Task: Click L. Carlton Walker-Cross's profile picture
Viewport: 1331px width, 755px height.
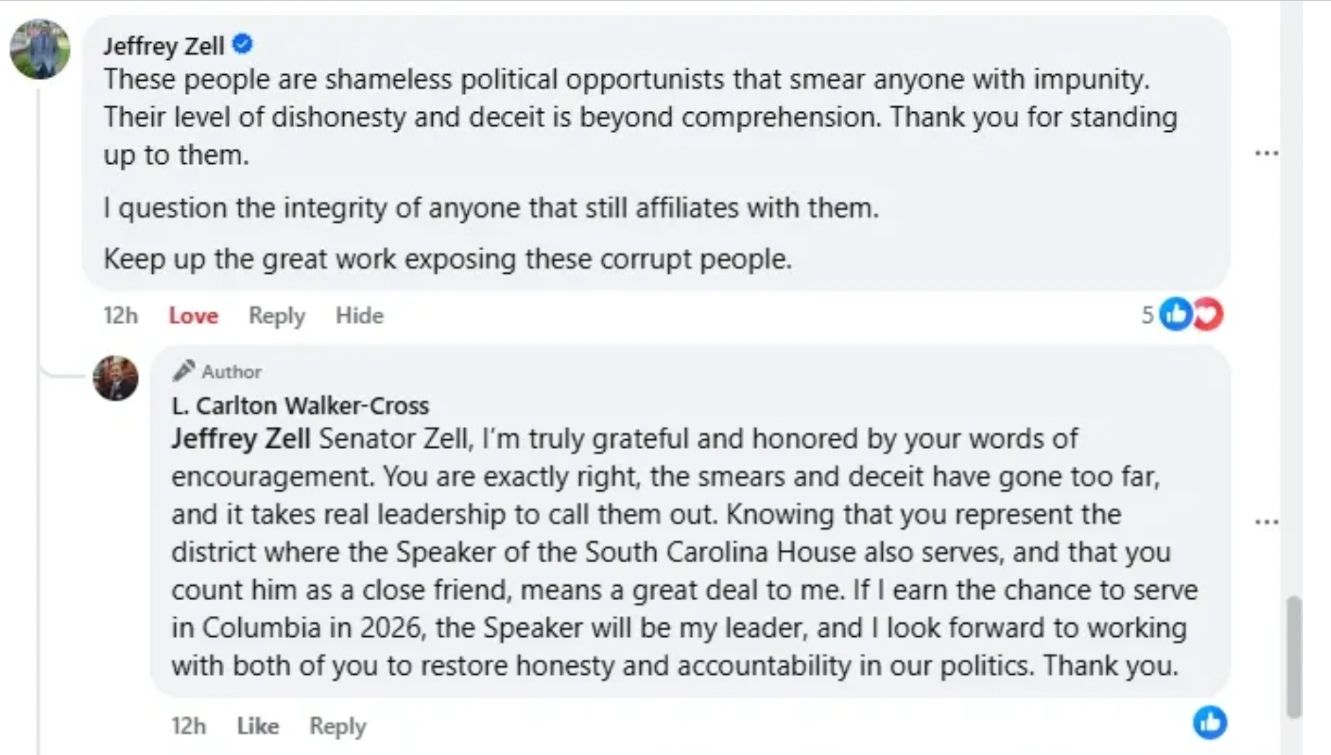Action: click(x=116, y=378)
